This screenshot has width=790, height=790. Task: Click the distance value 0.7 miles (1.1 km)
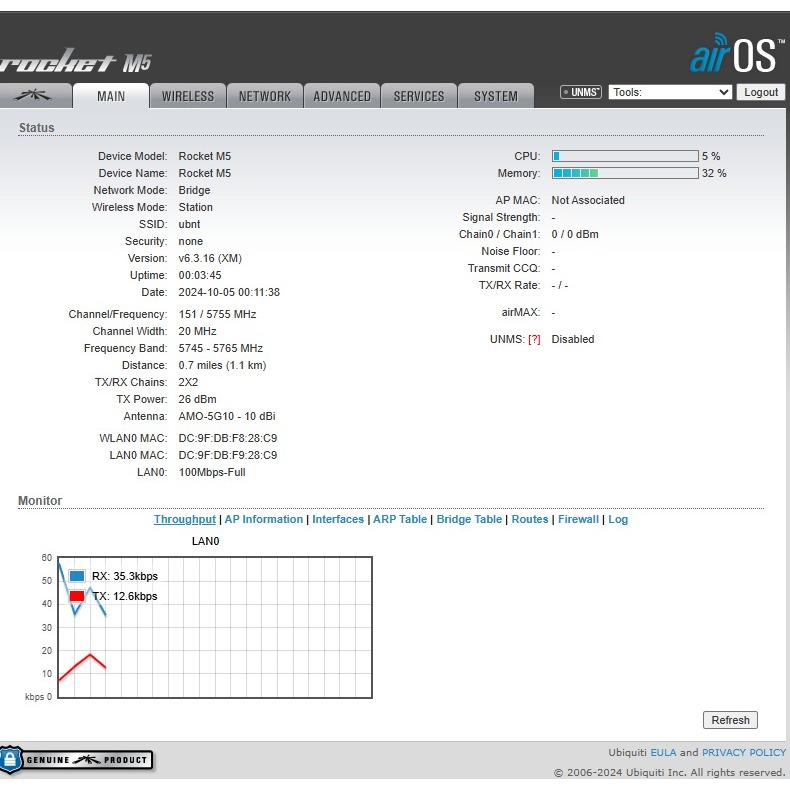click(222, 365)
